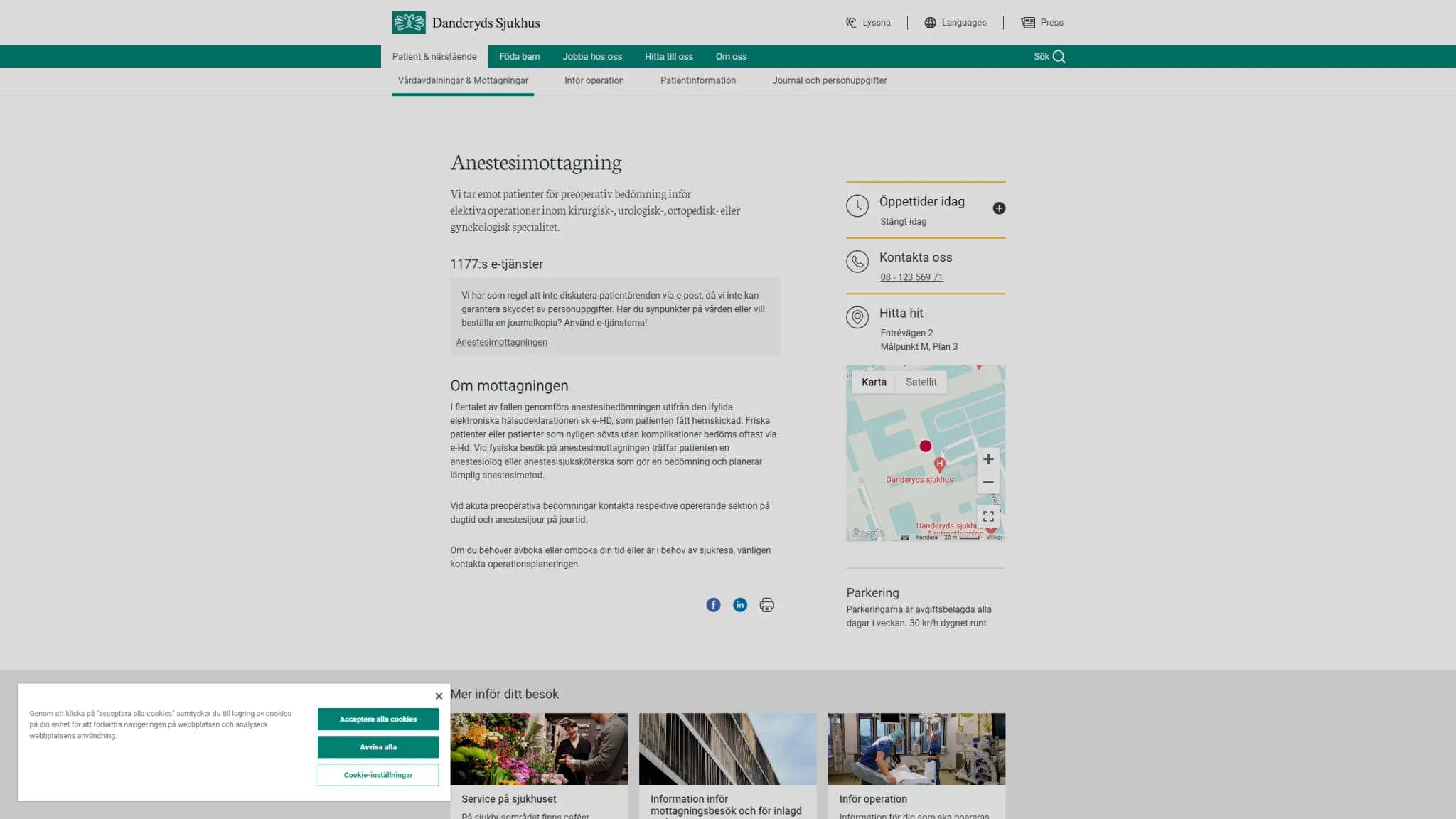Click the 'Målpunkt M, Plan 3' text
The image size is (1456, 819).
point(919,347)
